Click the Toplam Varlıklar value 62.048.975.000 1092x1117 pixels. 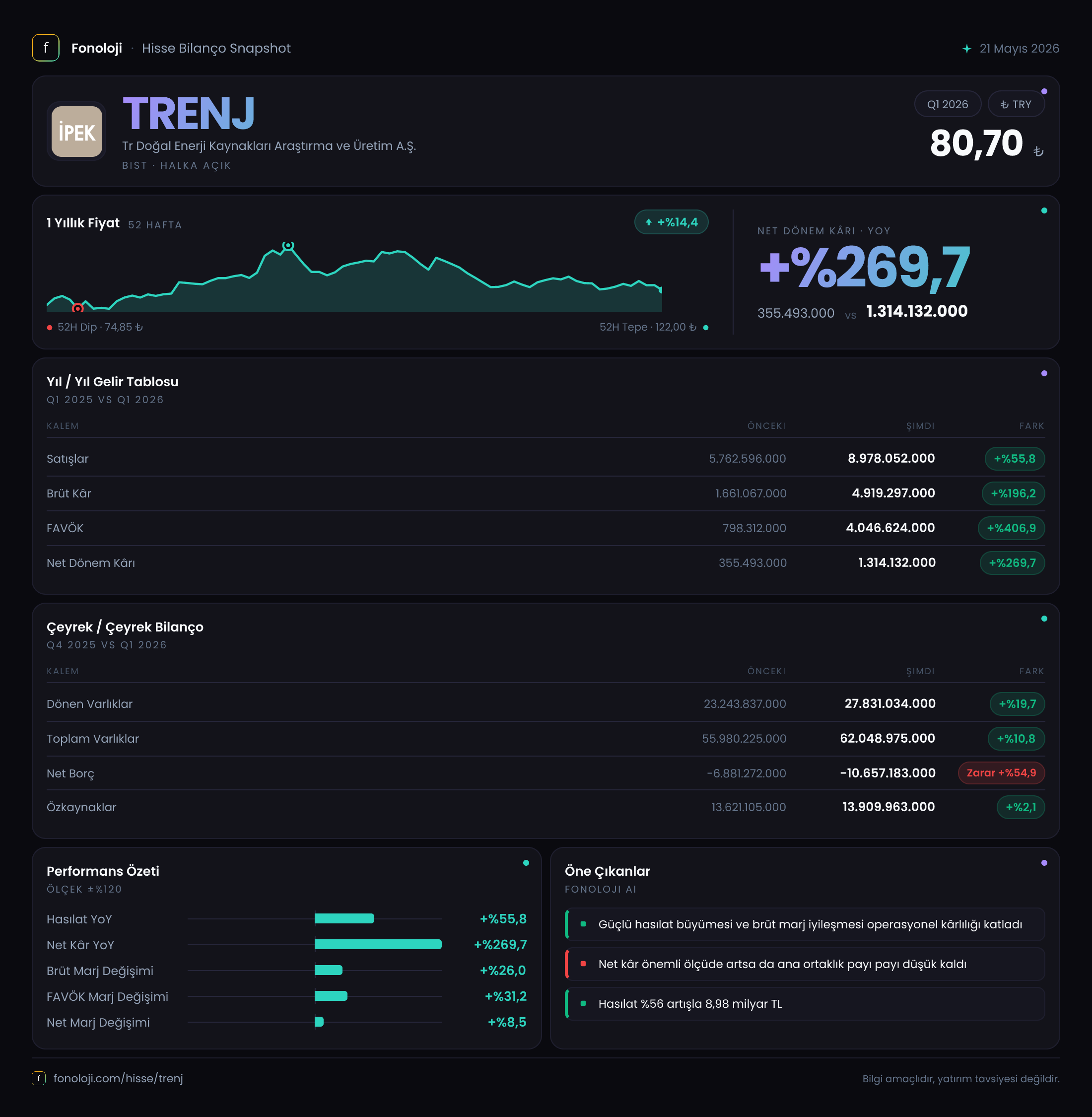click(888, 738)
